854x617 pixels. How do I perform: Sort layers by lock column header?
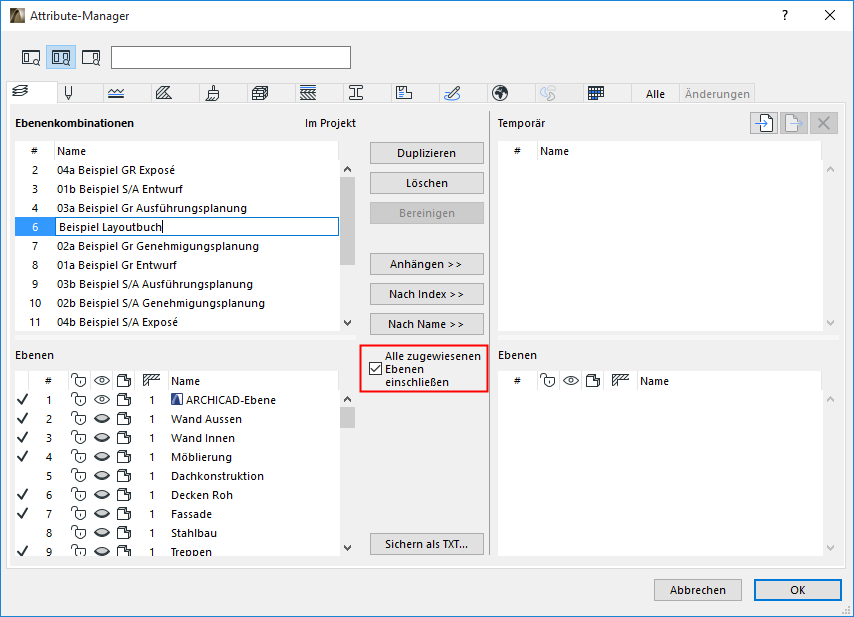point(79,381)
